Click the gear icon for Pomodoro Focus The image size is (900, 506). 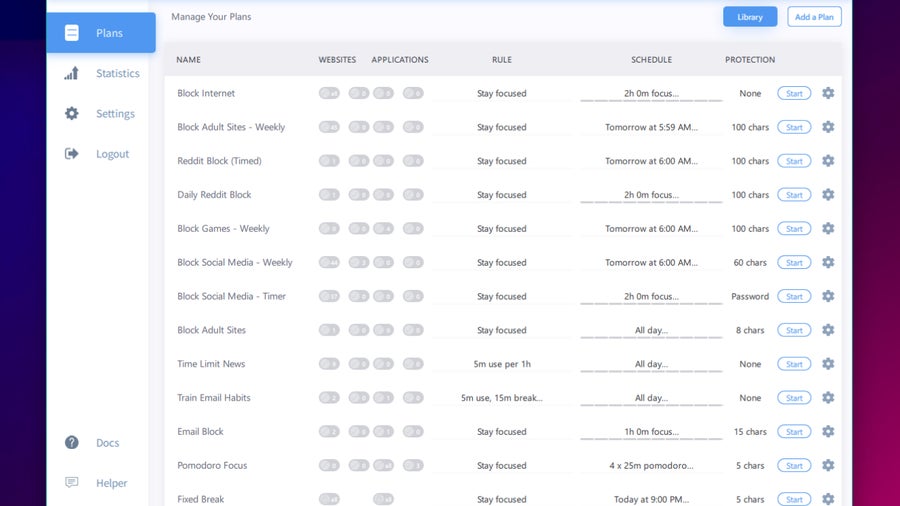point(828,465)
